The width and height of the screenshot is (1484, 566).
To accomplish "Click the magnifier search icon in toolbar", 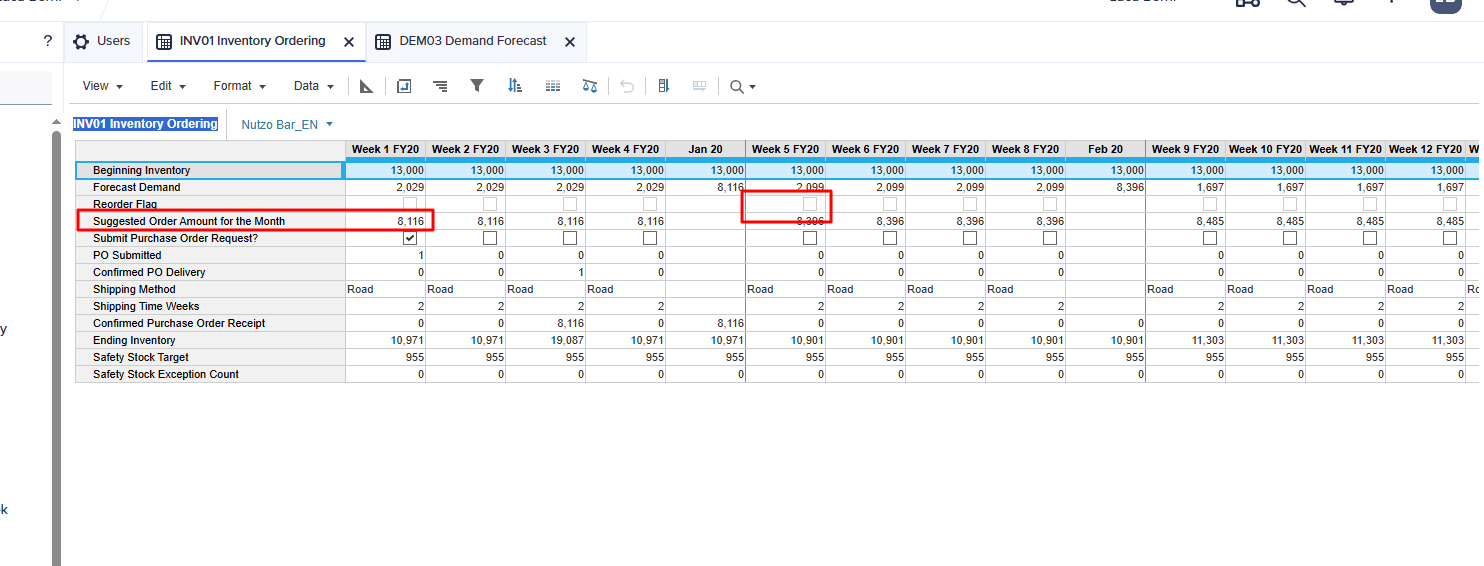I will pyautogui.click(x=737, y=87).
